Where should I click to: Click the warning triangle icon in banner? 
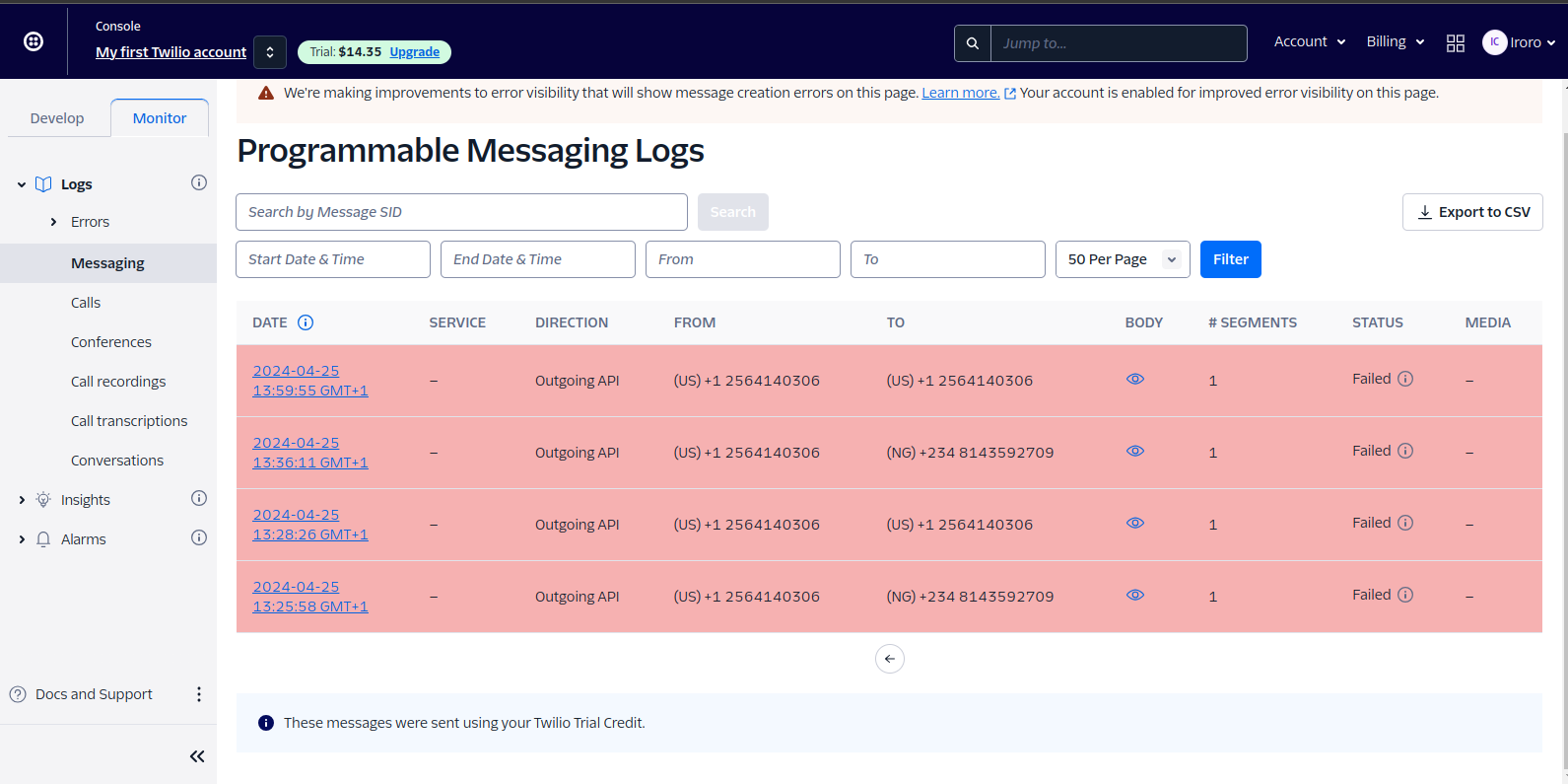tap(266, 93)
